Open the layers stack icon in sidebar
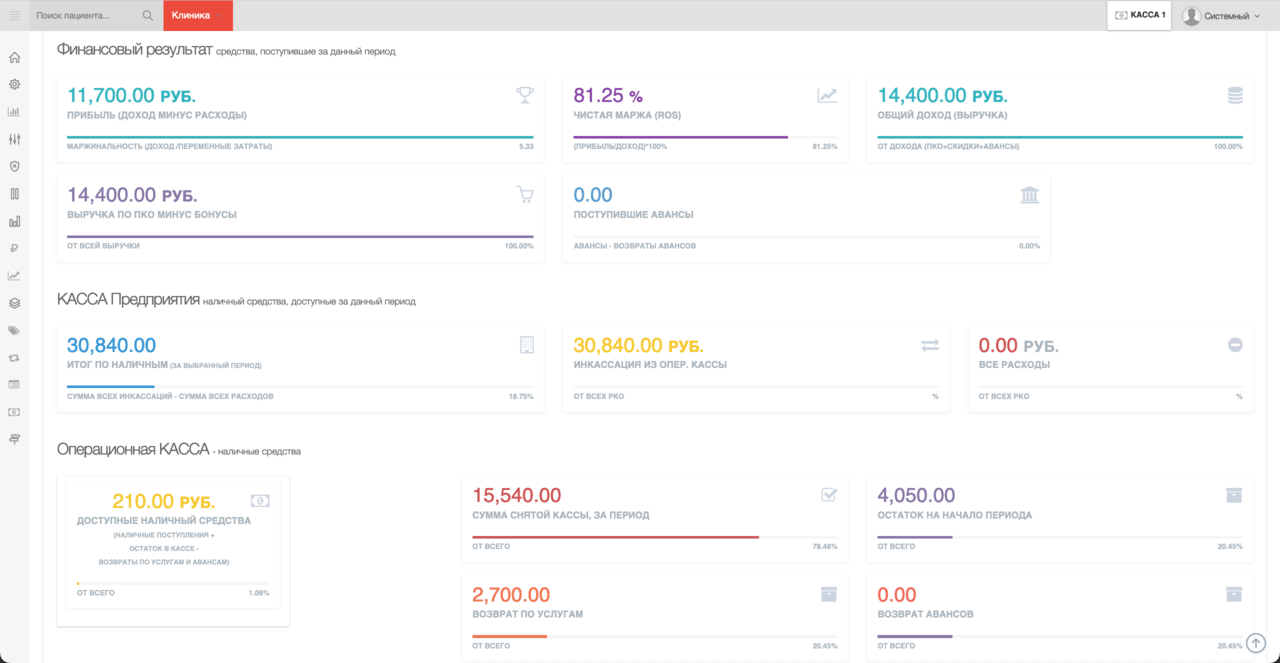This screenshot has width=1280, height=663. tap(14, 303)
